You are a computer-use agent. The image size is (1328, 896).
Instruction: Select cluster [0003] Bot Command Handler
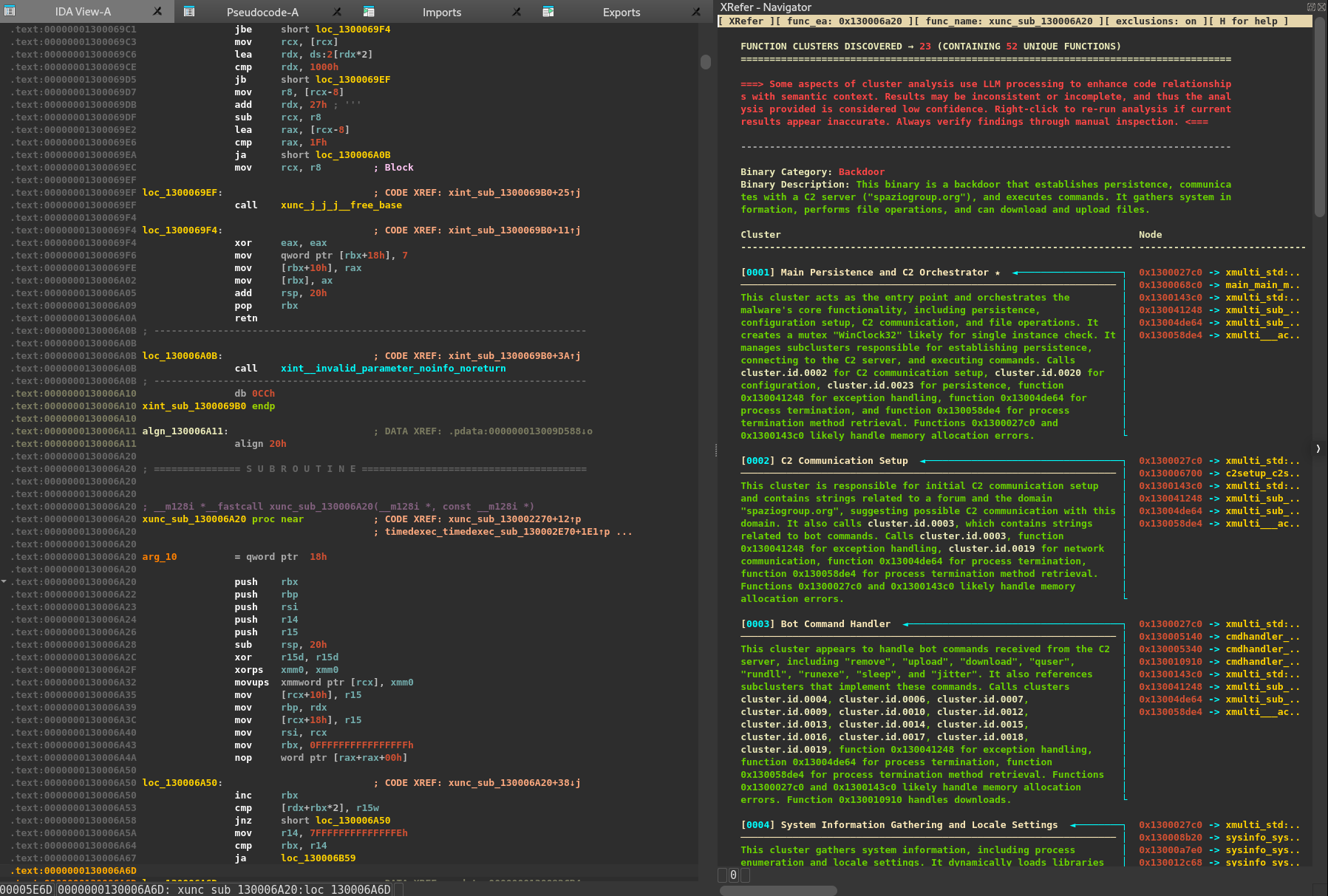point(816,624)
